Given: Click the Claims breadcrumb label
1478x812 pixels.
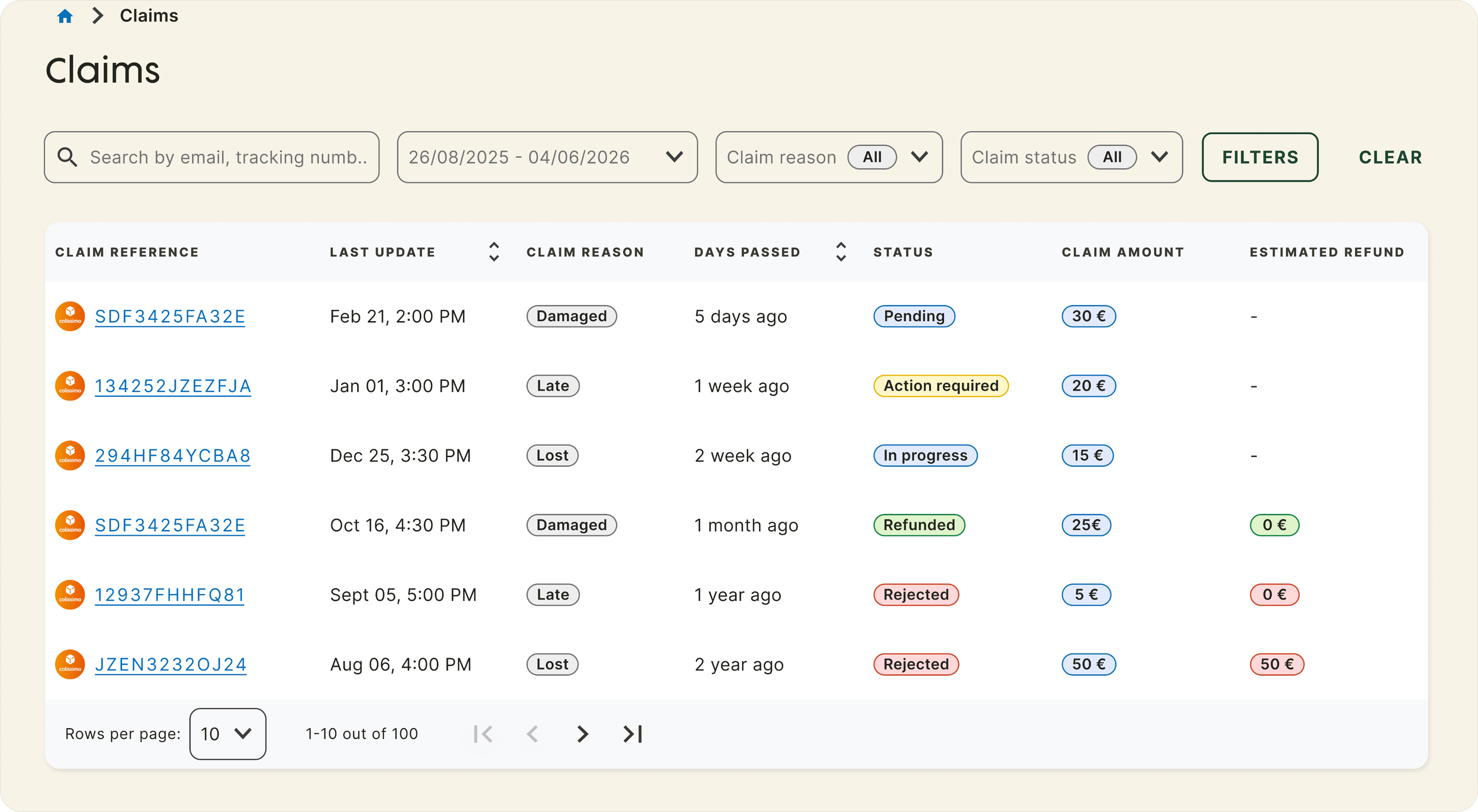Looking at the screenshot, I should click(x=149, y=16).
